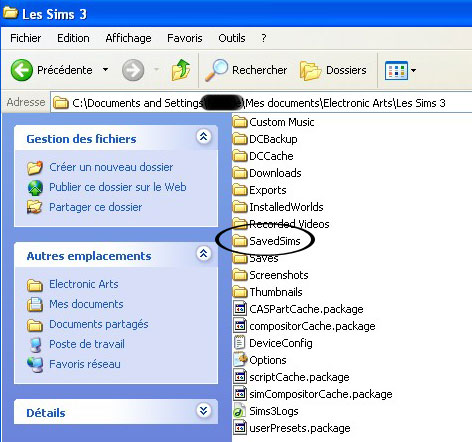Open the Affichage menu
The image size is (472, 442).
point(128,38)
